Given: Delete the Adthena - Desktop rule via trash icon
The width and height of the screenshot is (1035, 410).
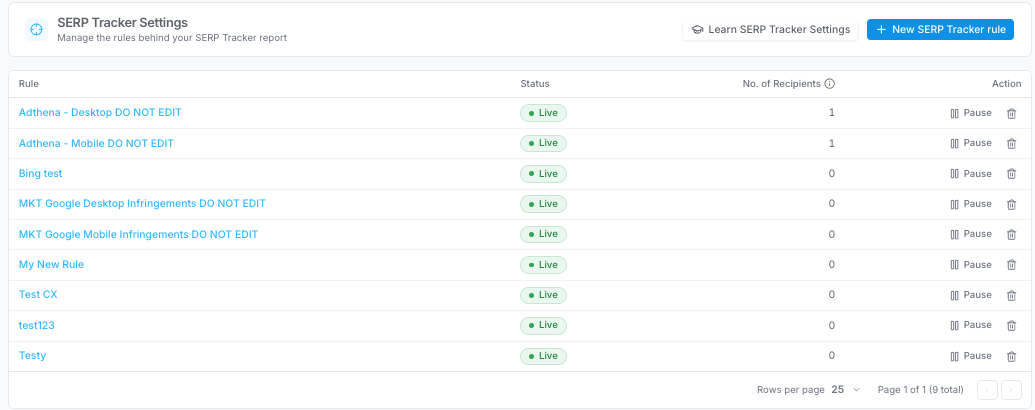Looking at the screenshot, I should click(1011, 114).
